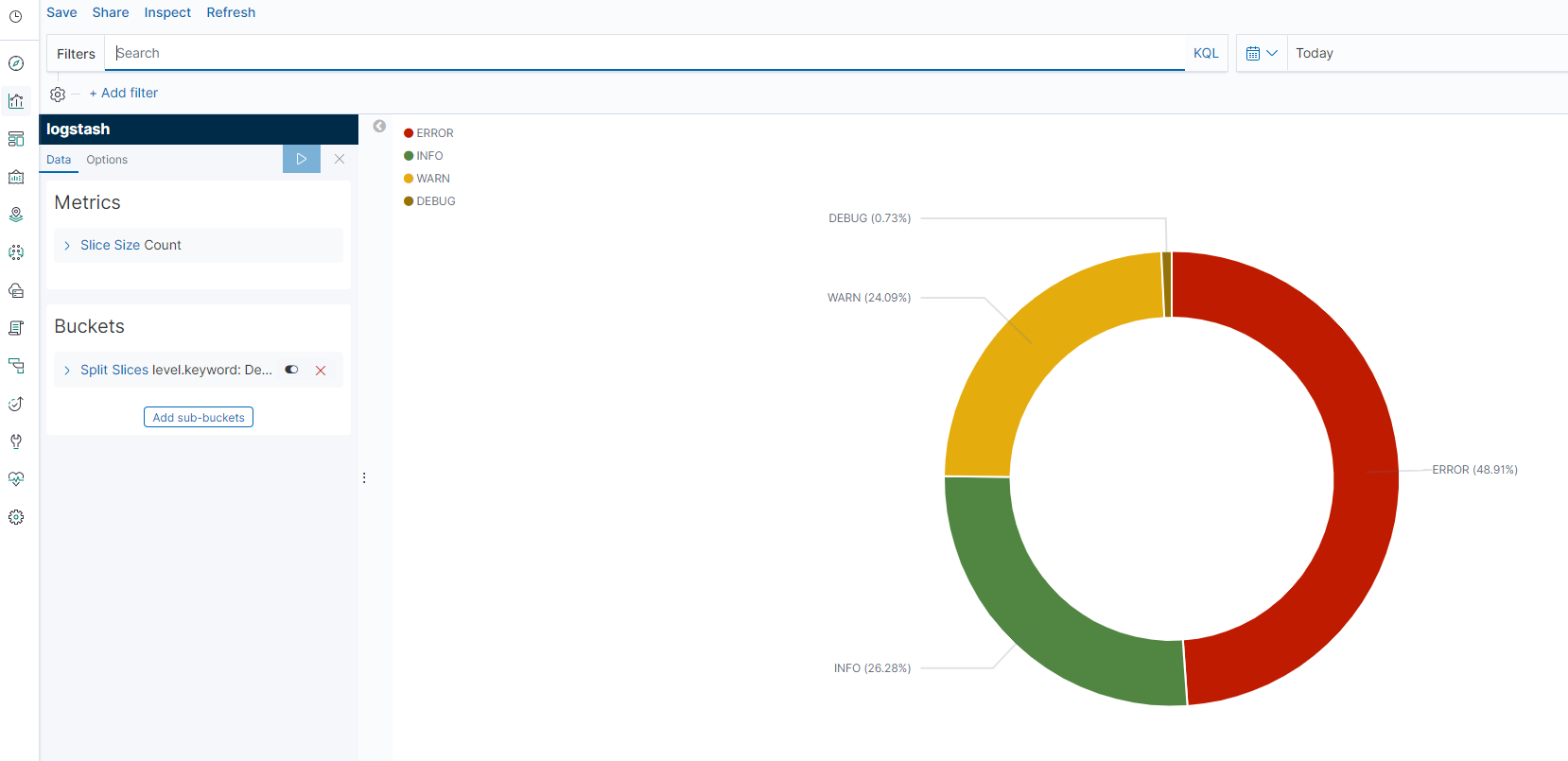Click the WARN legend color dot
Image resolution: width=1568 pixels, height=761 pixels.
(409, 179)
